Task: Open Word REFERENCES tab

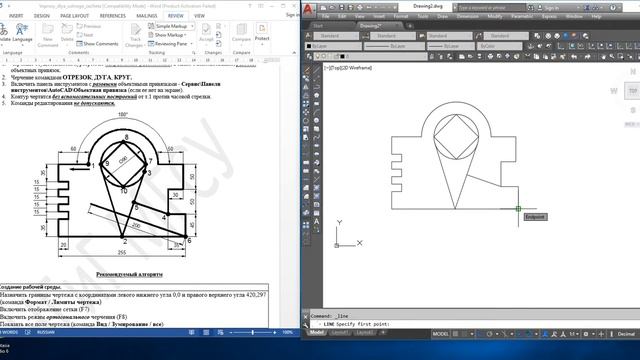Action: point(113,16)
